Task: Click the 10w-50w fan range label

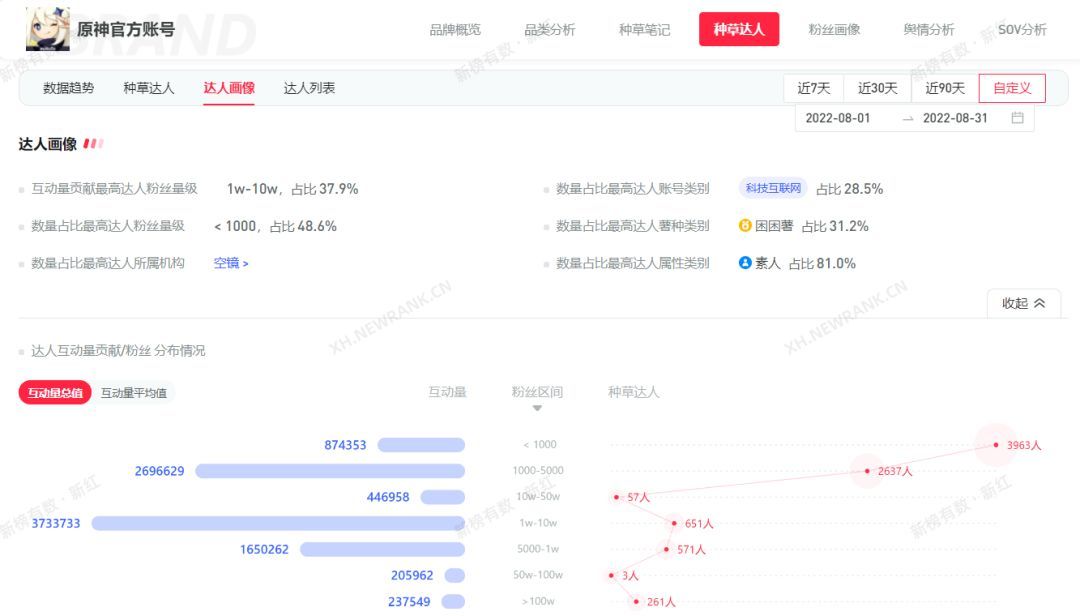Action: point(538,497)
